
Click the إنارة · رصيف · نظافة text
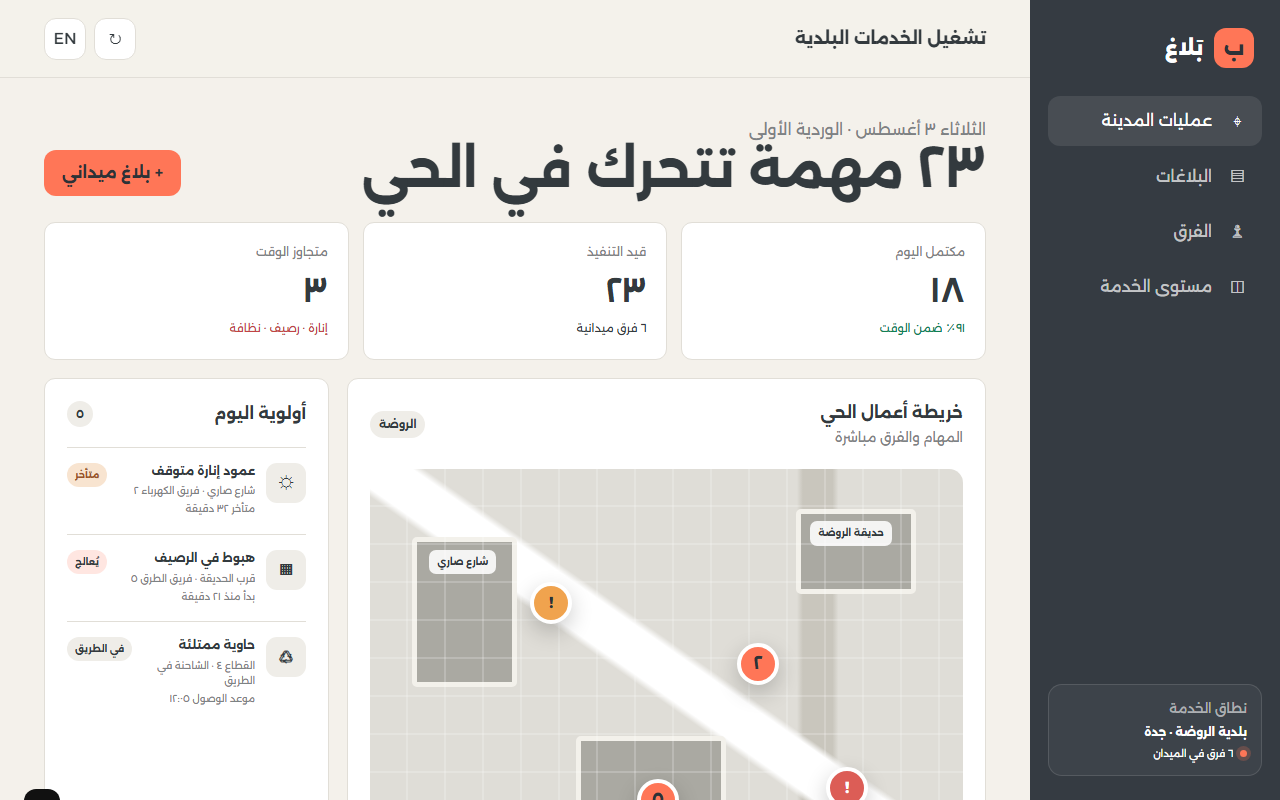pyautogui.click(x=279, y=328)
